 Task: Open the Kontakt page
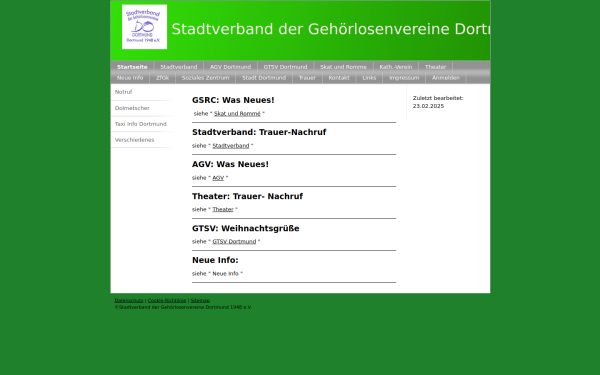[339, 78]
